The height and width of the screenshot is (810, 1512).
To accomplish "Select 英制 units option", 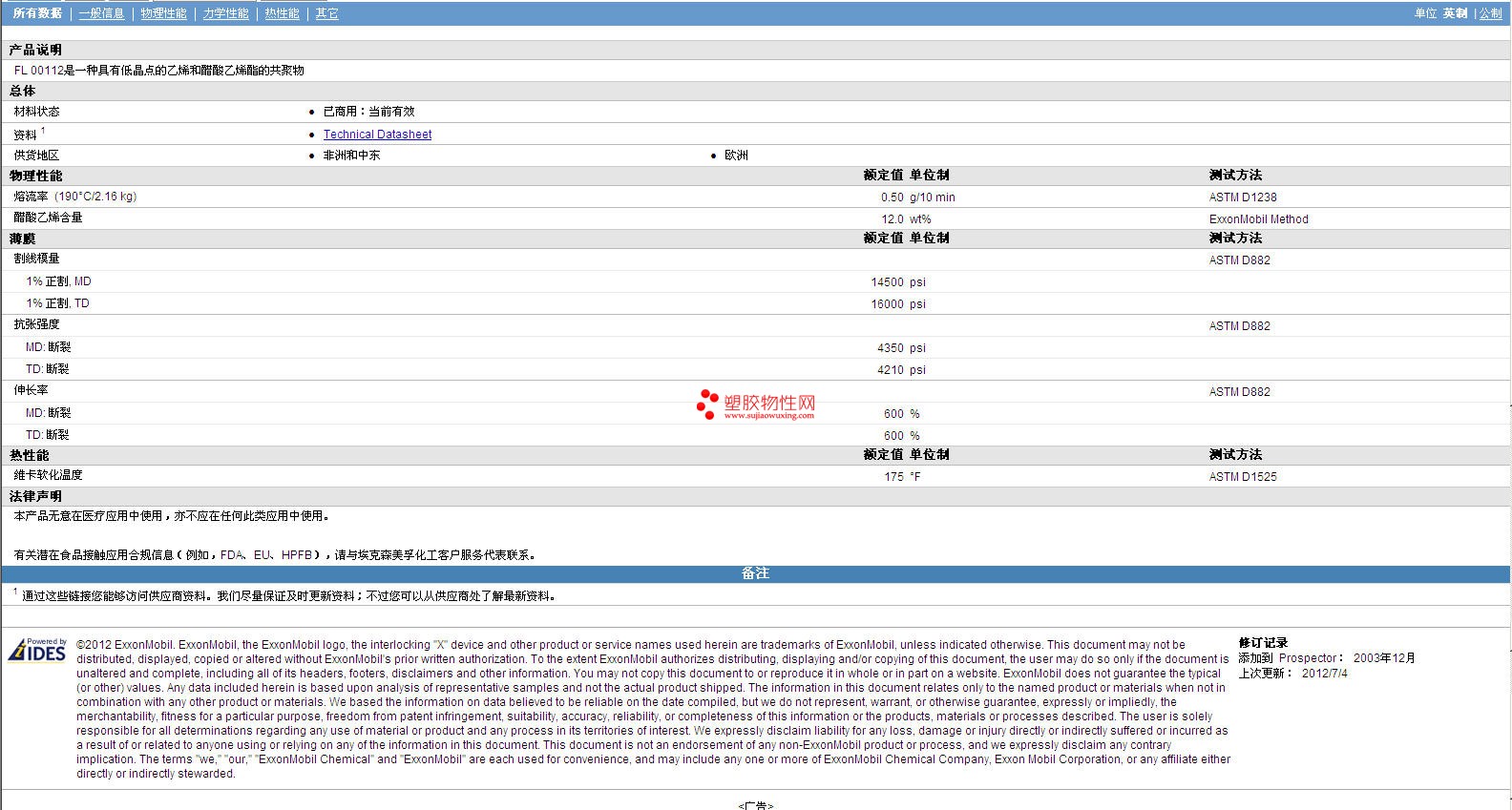I will pyautogui.click(x=1455, y=13).
